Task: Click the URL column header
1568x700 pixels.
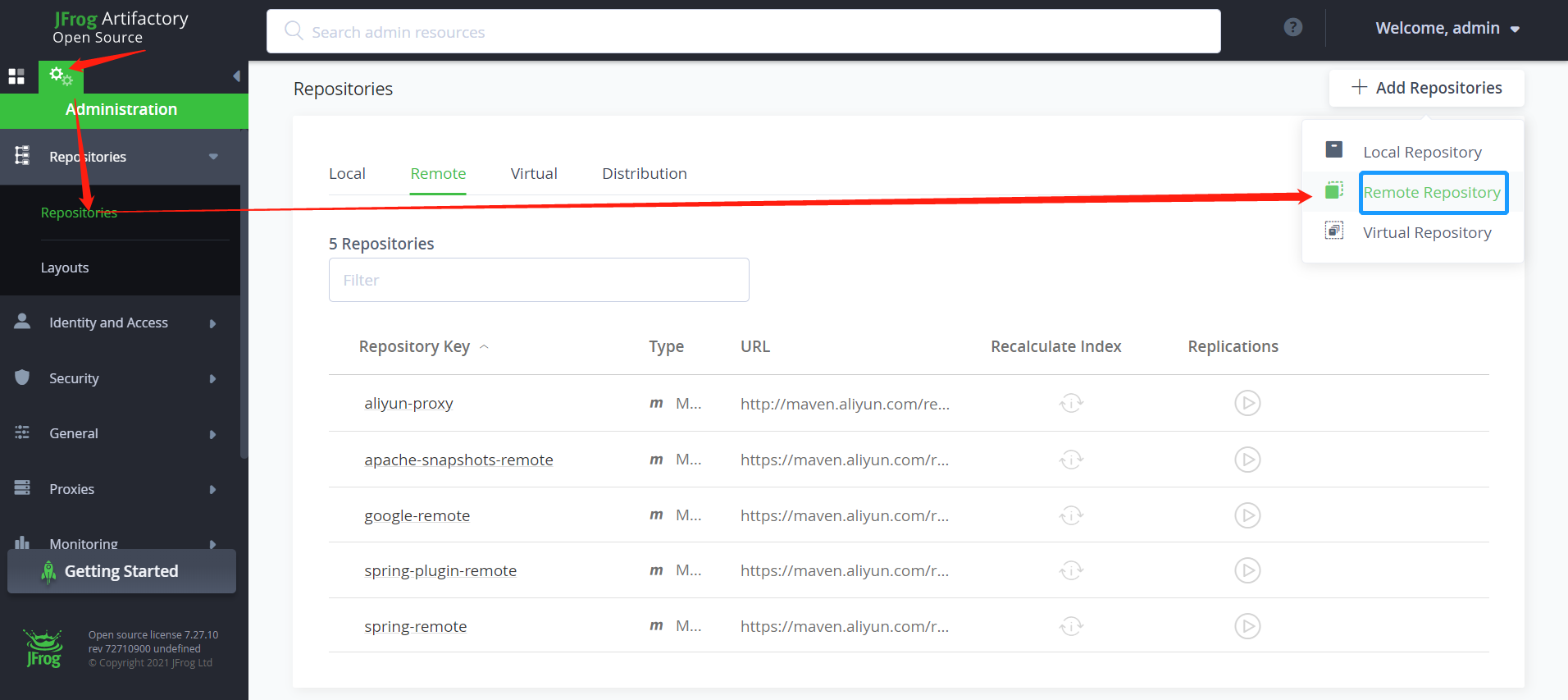Action: [755, 346]
